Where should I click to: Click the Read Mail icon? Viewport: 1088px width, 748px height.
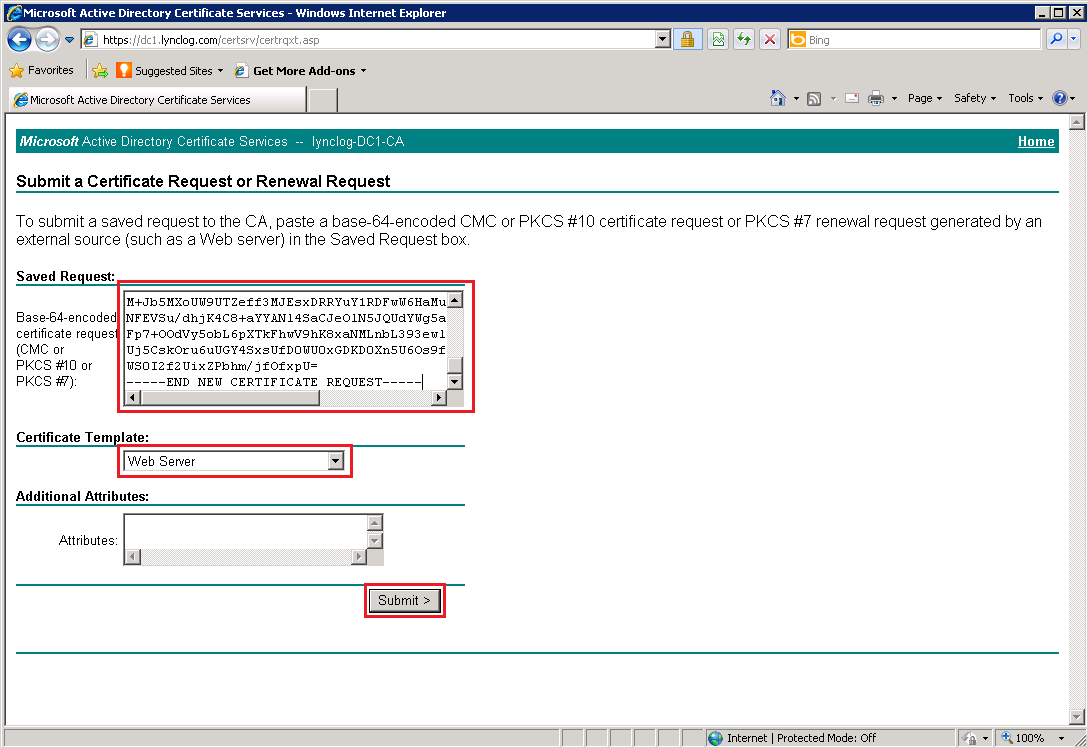[852, 99]
